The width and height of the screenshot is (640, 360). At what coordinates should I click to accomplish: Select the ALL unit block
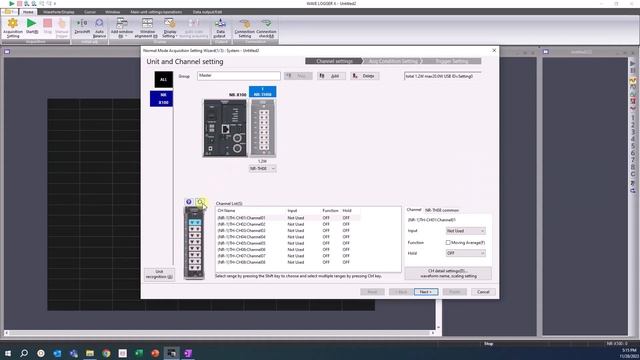coord(163,80)
